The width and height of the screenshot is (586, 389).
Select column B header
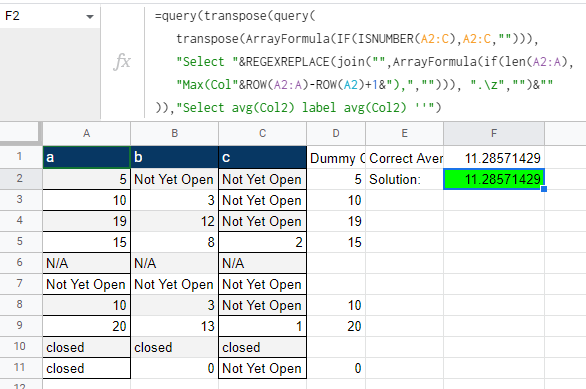[175, 133]
